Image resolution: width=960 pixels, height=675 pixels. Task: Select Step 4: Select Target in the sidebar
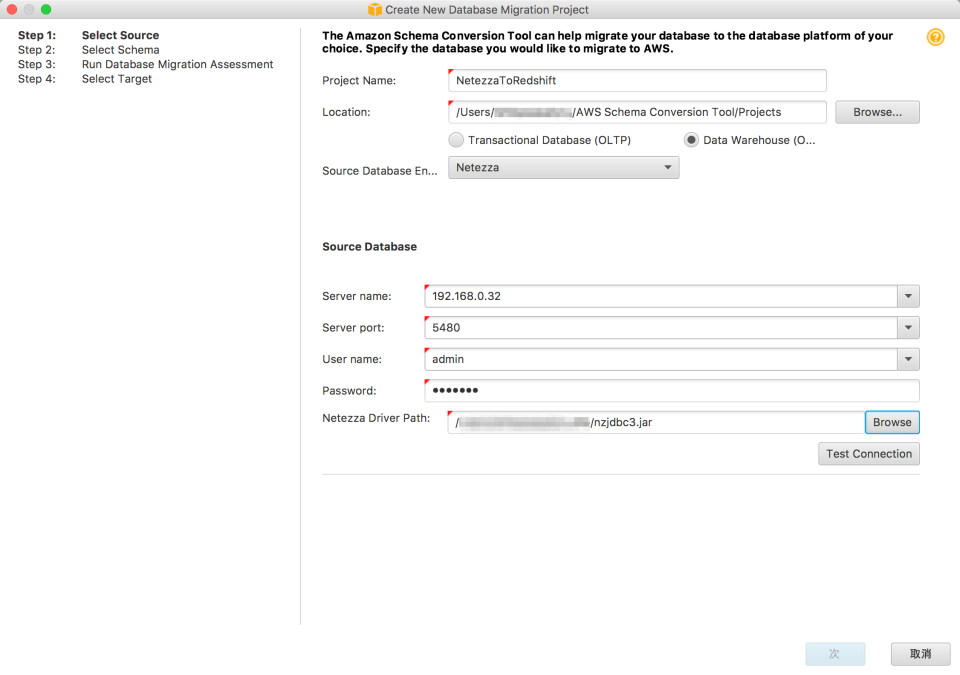117,78
